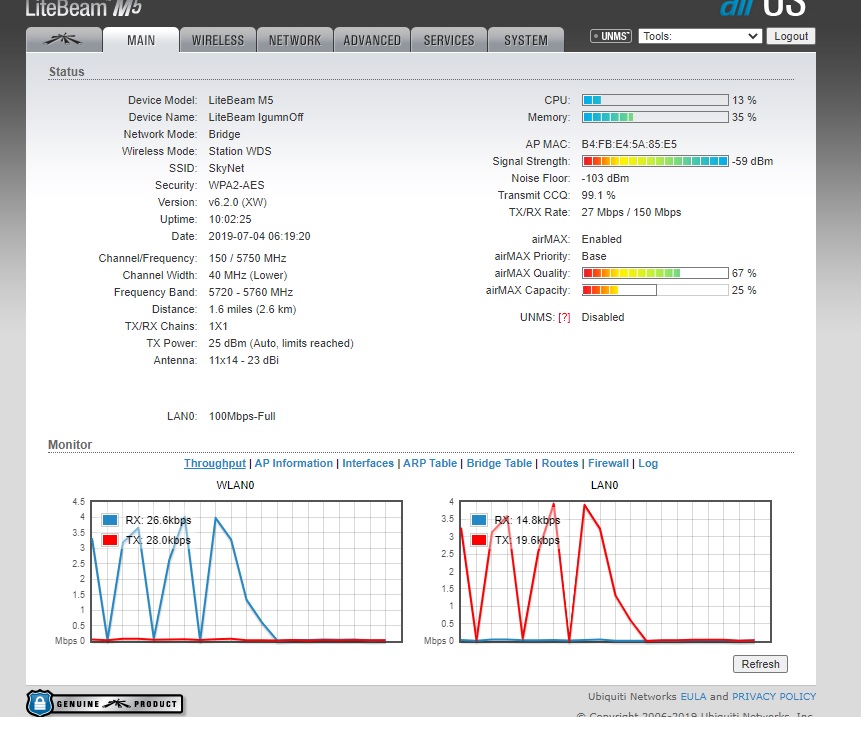
Task: Click the Channel Width value 40 MHz (Lower)
Action: click(248, 275)
